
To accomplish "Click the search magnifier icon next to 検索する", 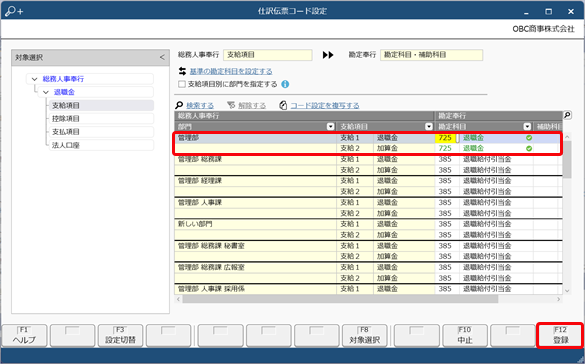I will 179,105.
